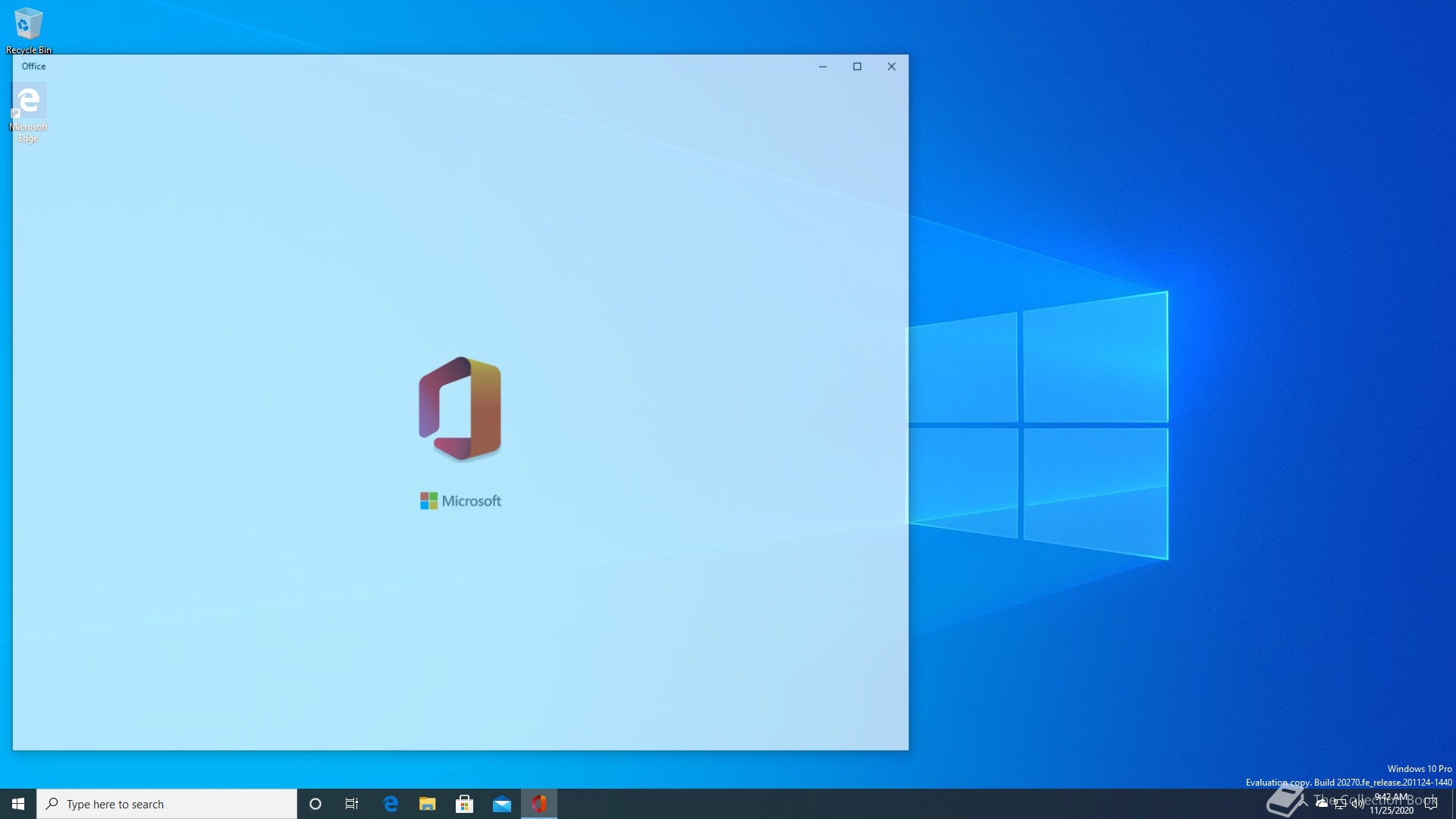1456x819 pixels.
Task: Show hidden system tray icons
Action: pos(1304,804)
